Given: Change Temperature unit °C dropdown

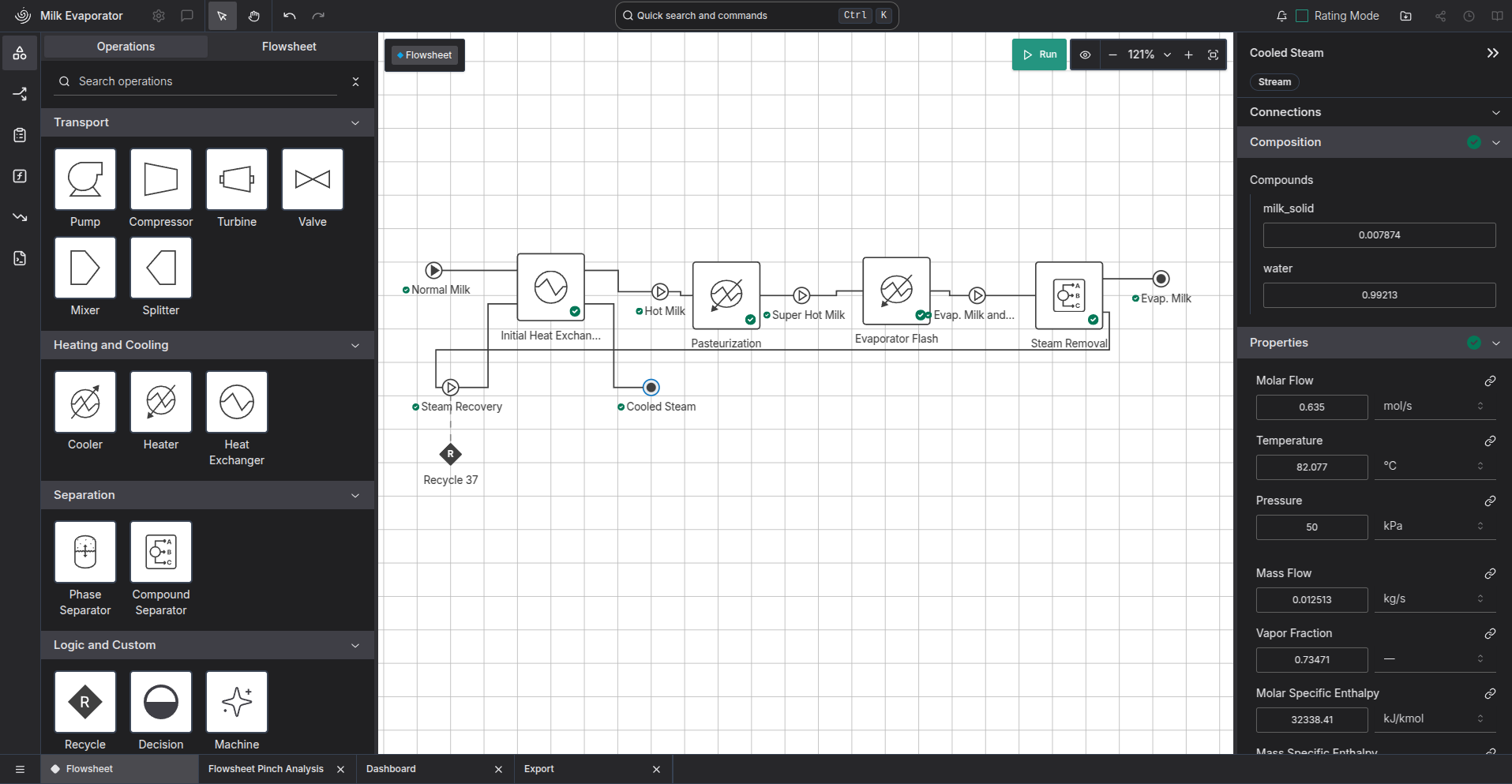Looking at the screenshot, I should tap(1435, 466).
